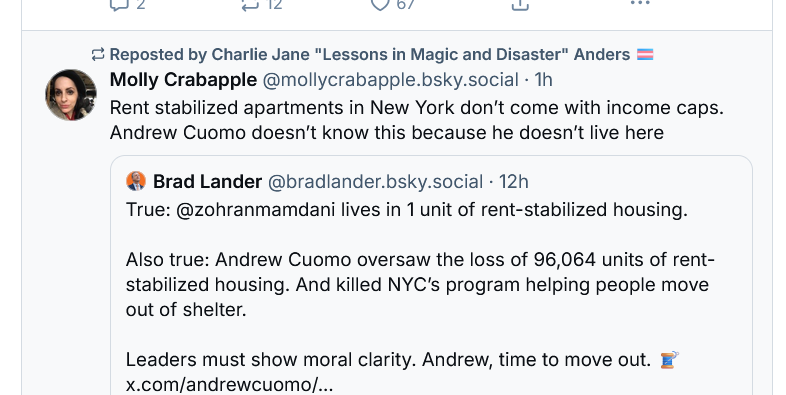Click the trans flag emoji after Anders
The width and height of the screenshot is (786, 395).
pyautogui.click(x=645, y=54)
